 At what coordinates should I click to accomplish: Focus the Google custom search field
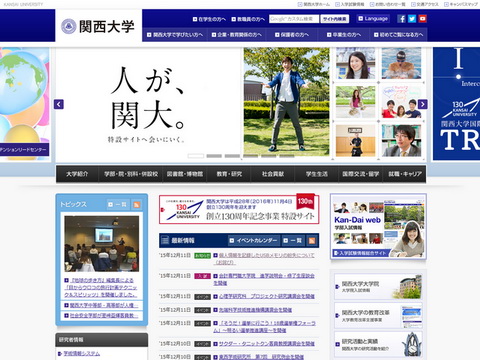294,19
